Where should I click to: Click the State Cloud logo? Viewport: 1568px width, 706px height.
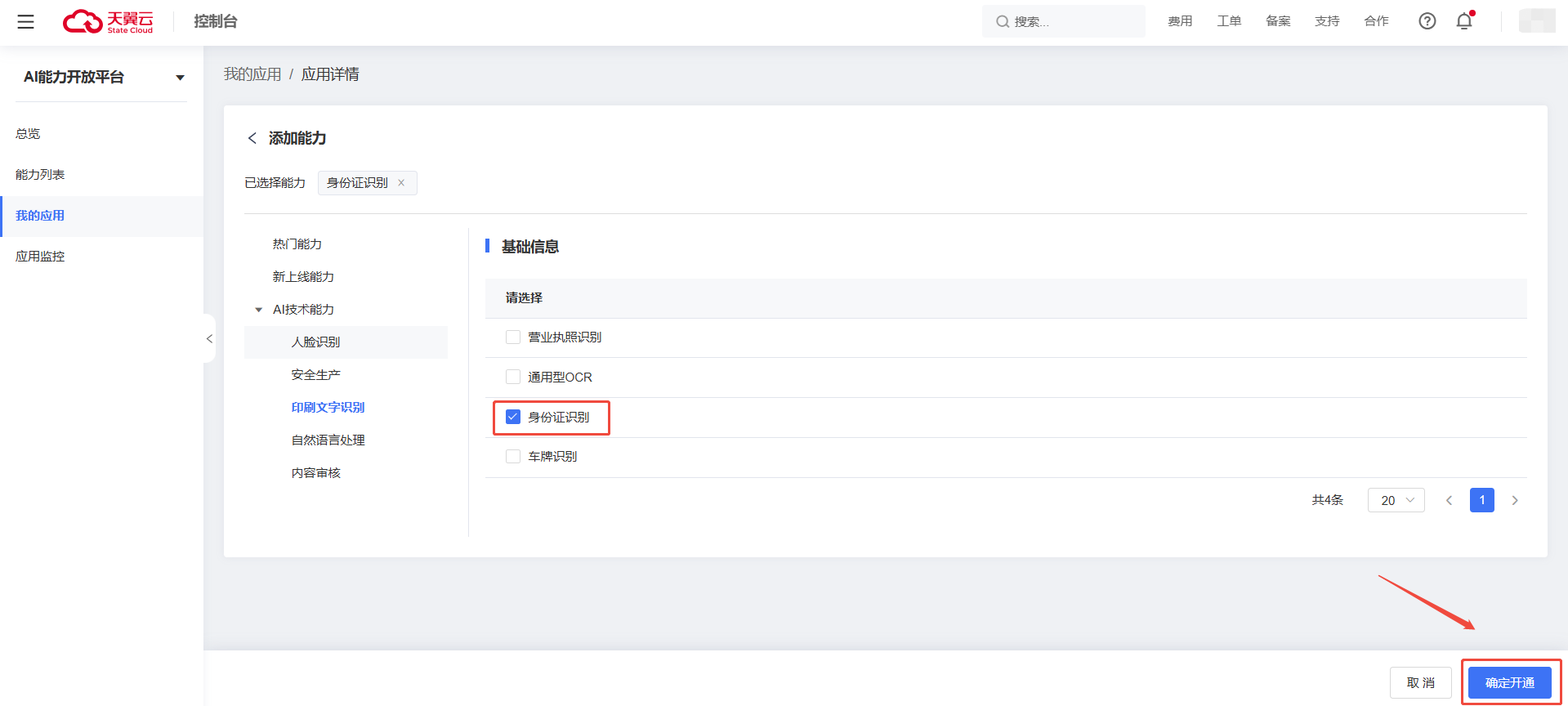pos(108,21)
